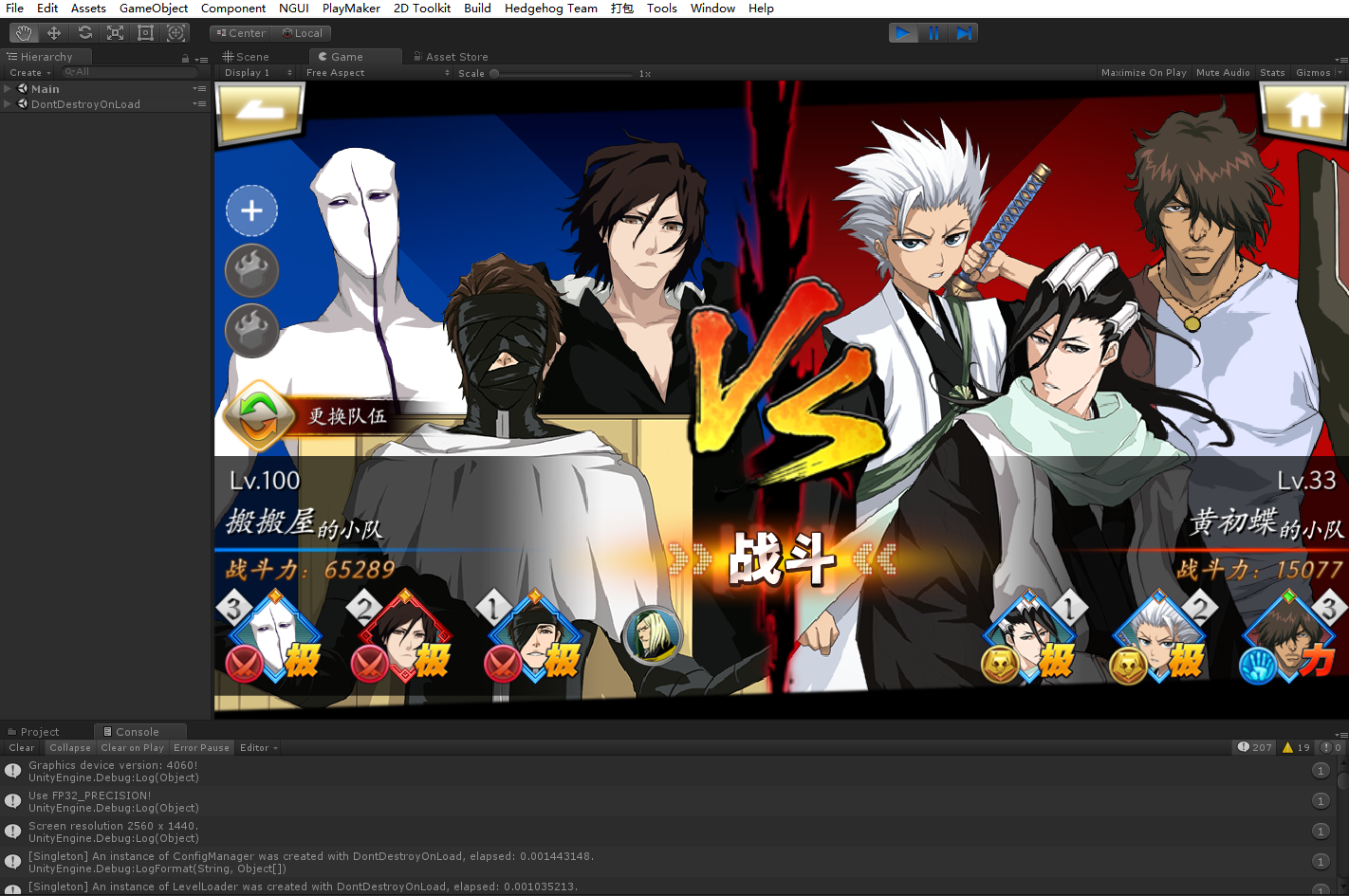Select the Hand tool in toolbar
This screenshot has height=896, width=1349.
(x=24, y=33)
